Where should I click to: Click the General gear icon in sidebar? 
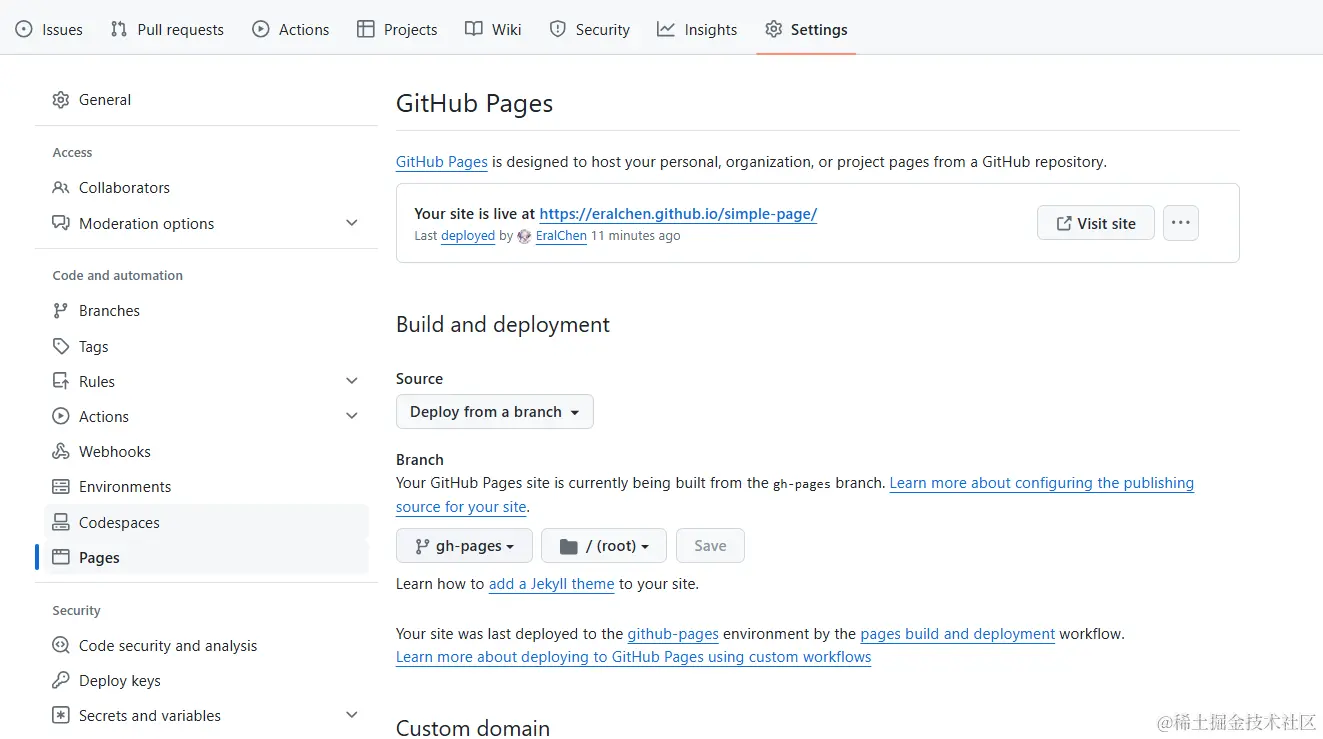pyautogui.click(x=61, y=100)
